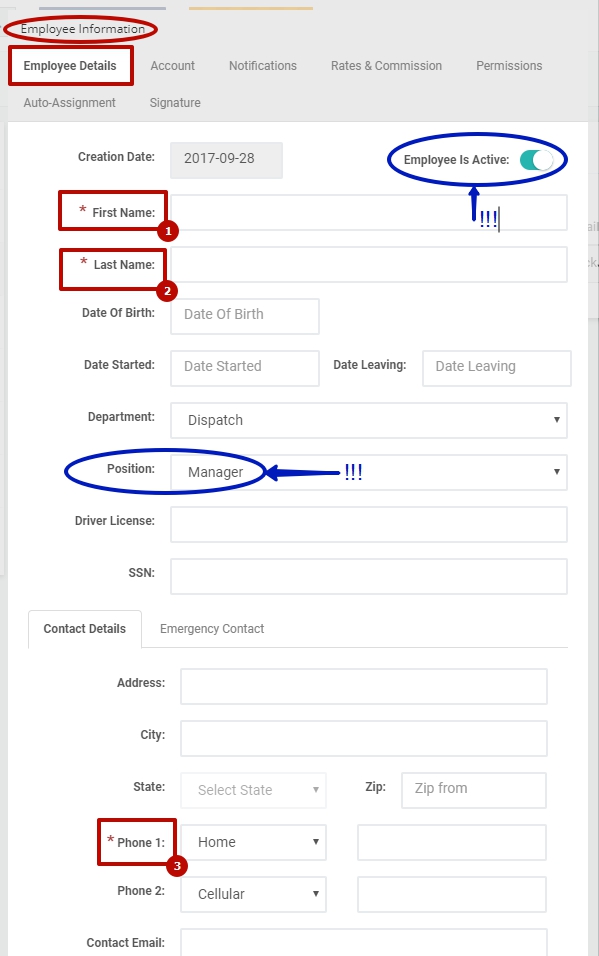
Task: Go to Rates & Commission tab
Action: (386, 66)
